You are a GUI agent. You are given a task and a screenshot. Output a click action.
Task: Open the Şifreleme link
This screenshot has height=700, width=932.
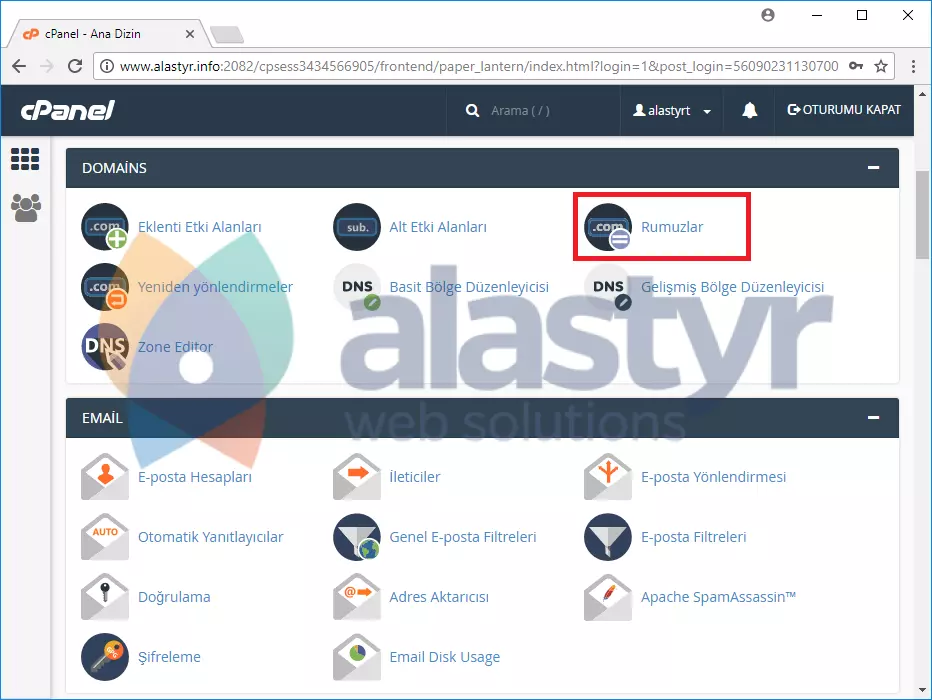169,657
